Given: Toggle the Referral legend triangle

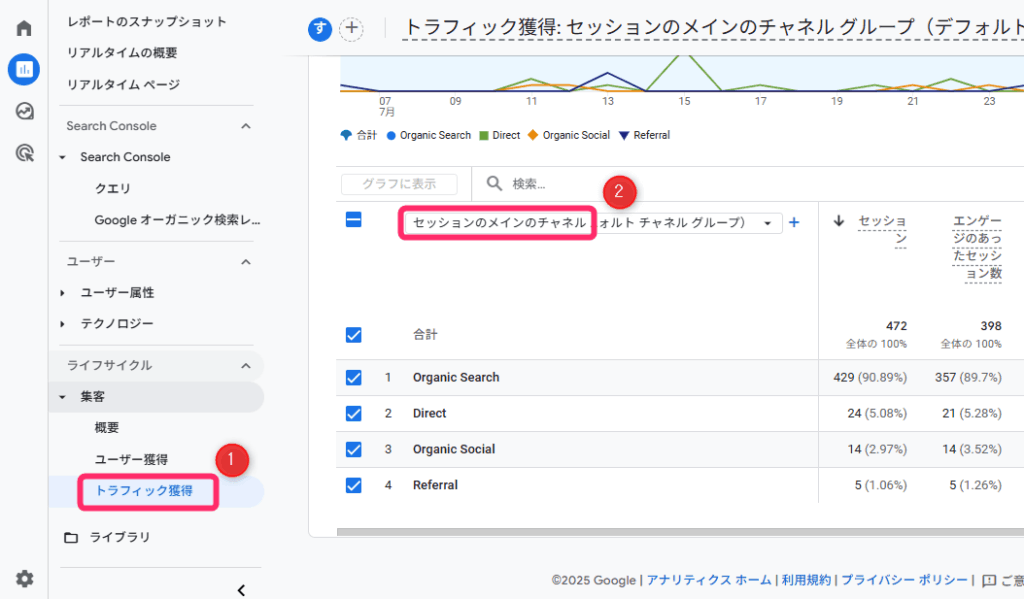Looking at the screenshot, I should (624, 136).
